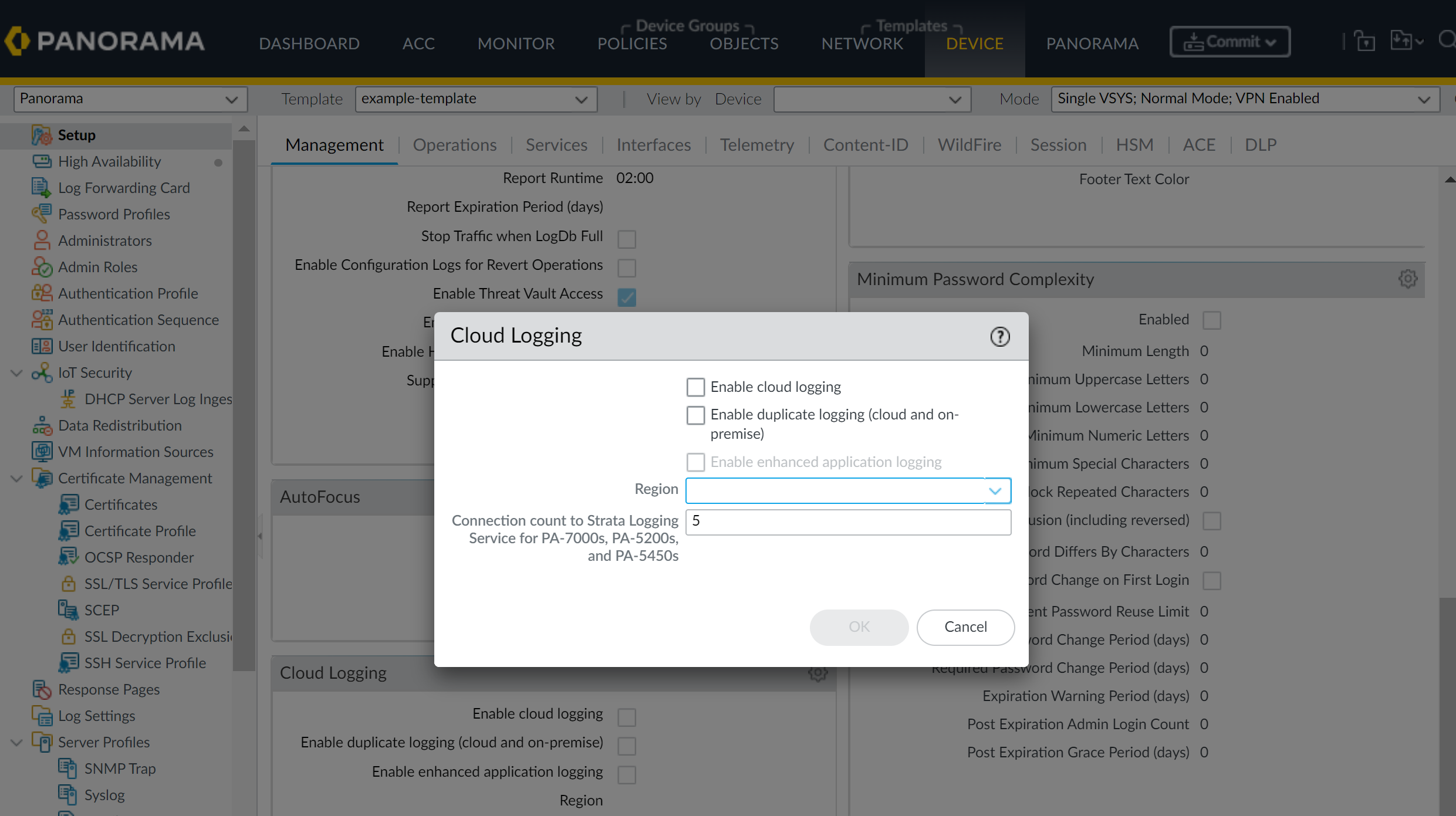Click the Log Forwarding Card icon
Viewport: 1456px width, 816px height.
click(42, 188)
